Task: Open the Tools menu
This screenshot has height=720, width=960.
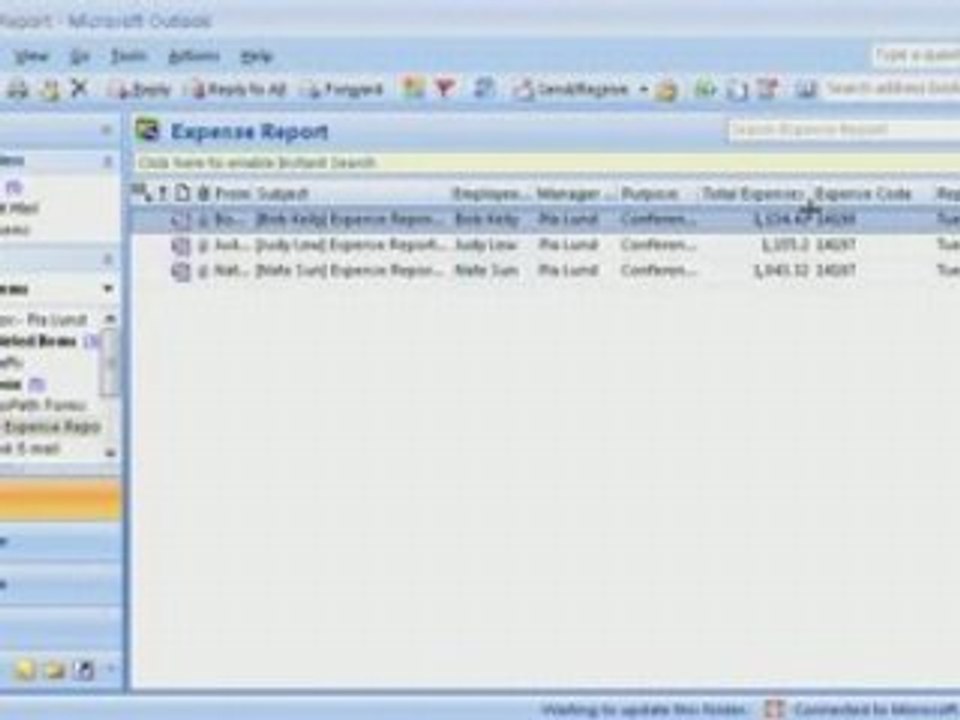Action: (129, 56)
